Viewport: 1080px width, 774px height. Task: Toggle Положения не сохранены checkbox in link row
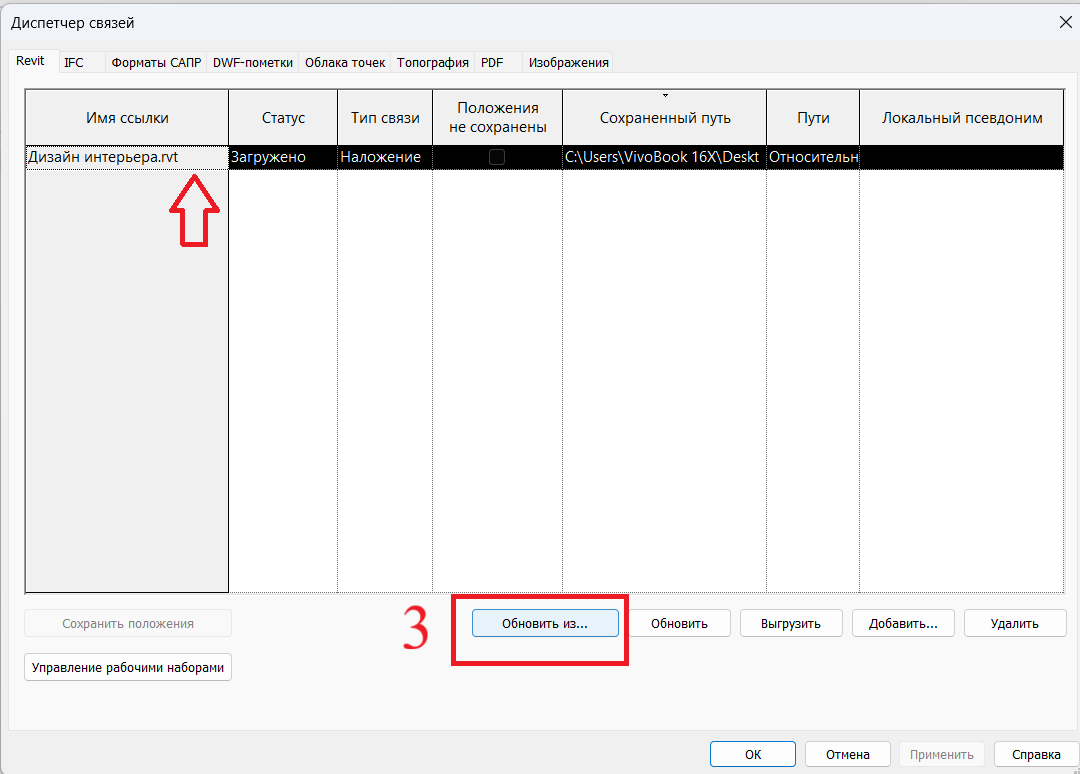click(x=497, y=157)
